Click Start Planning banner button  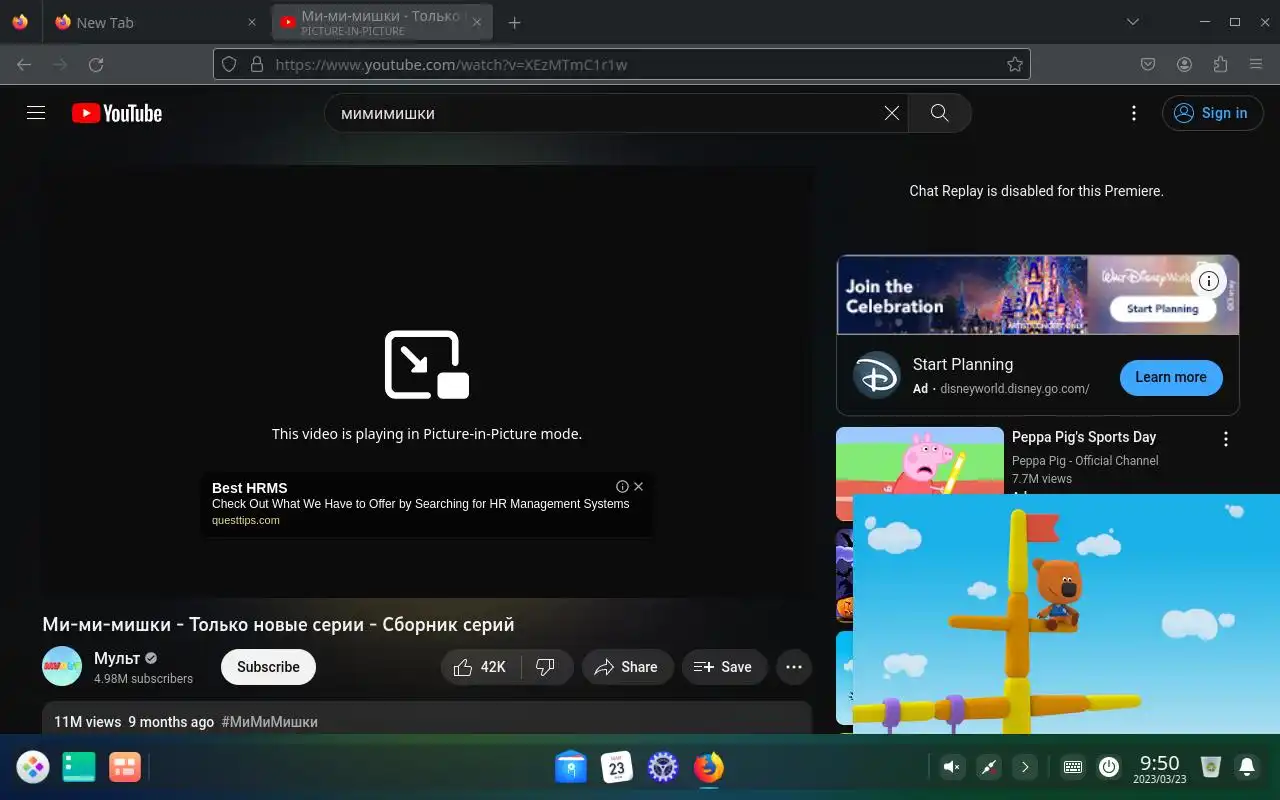[1162, 309]
